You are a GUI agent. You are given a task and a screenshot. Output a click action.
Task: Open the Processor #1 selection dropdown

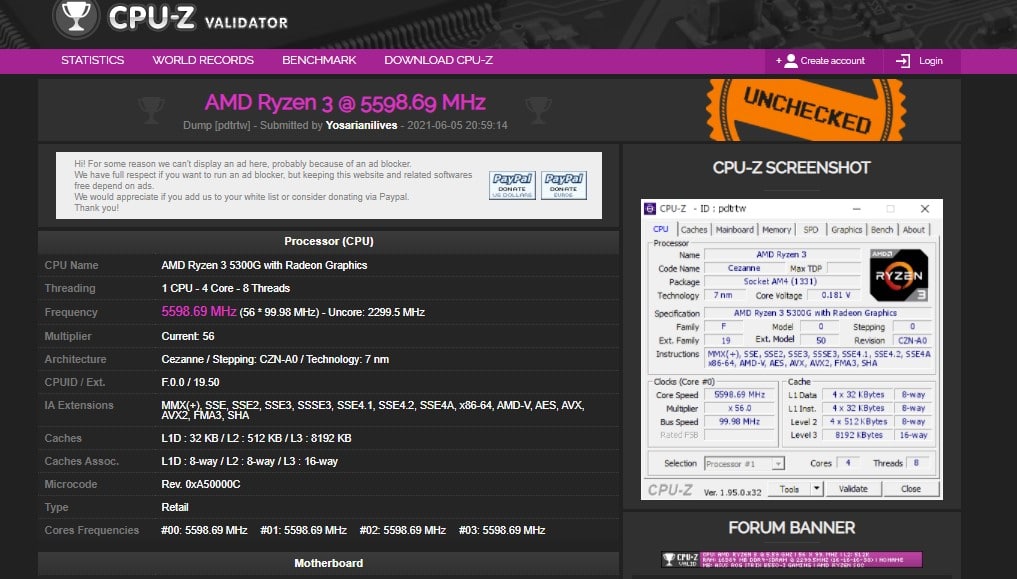(x=745, y=464)
